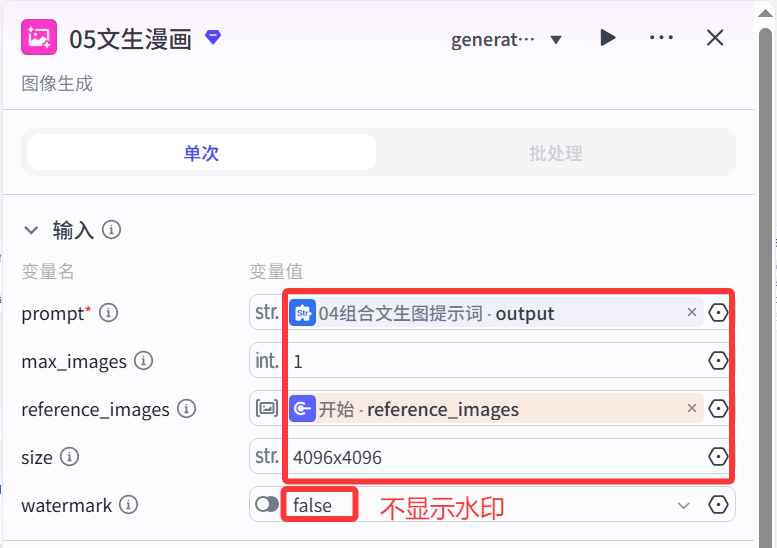Toggle the watermark switch
The height and width of the screenshot is (548, 777).
pos(267,505)
